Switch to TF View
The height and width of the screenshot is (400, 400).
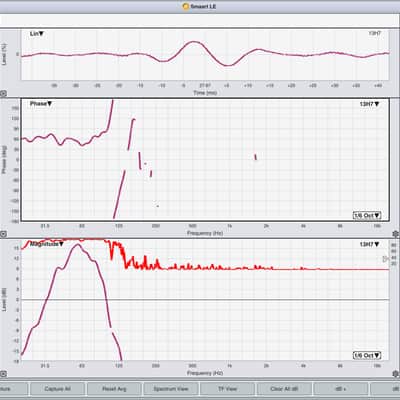click(227, 389)
